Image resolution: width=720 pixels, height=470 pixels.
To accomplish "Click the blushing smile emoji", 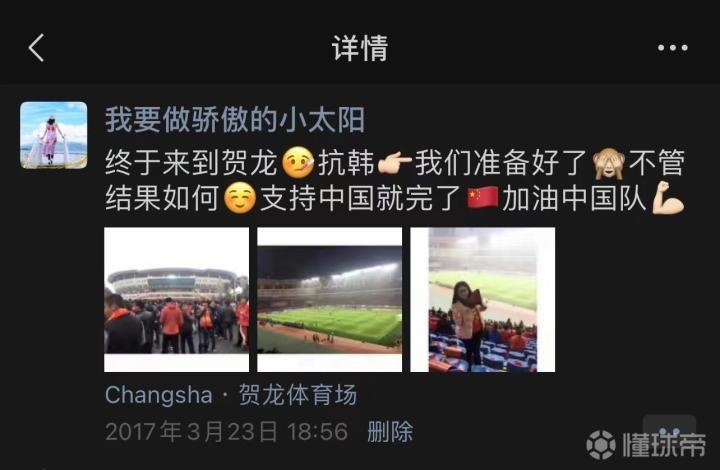I will (x=240, y=198).
